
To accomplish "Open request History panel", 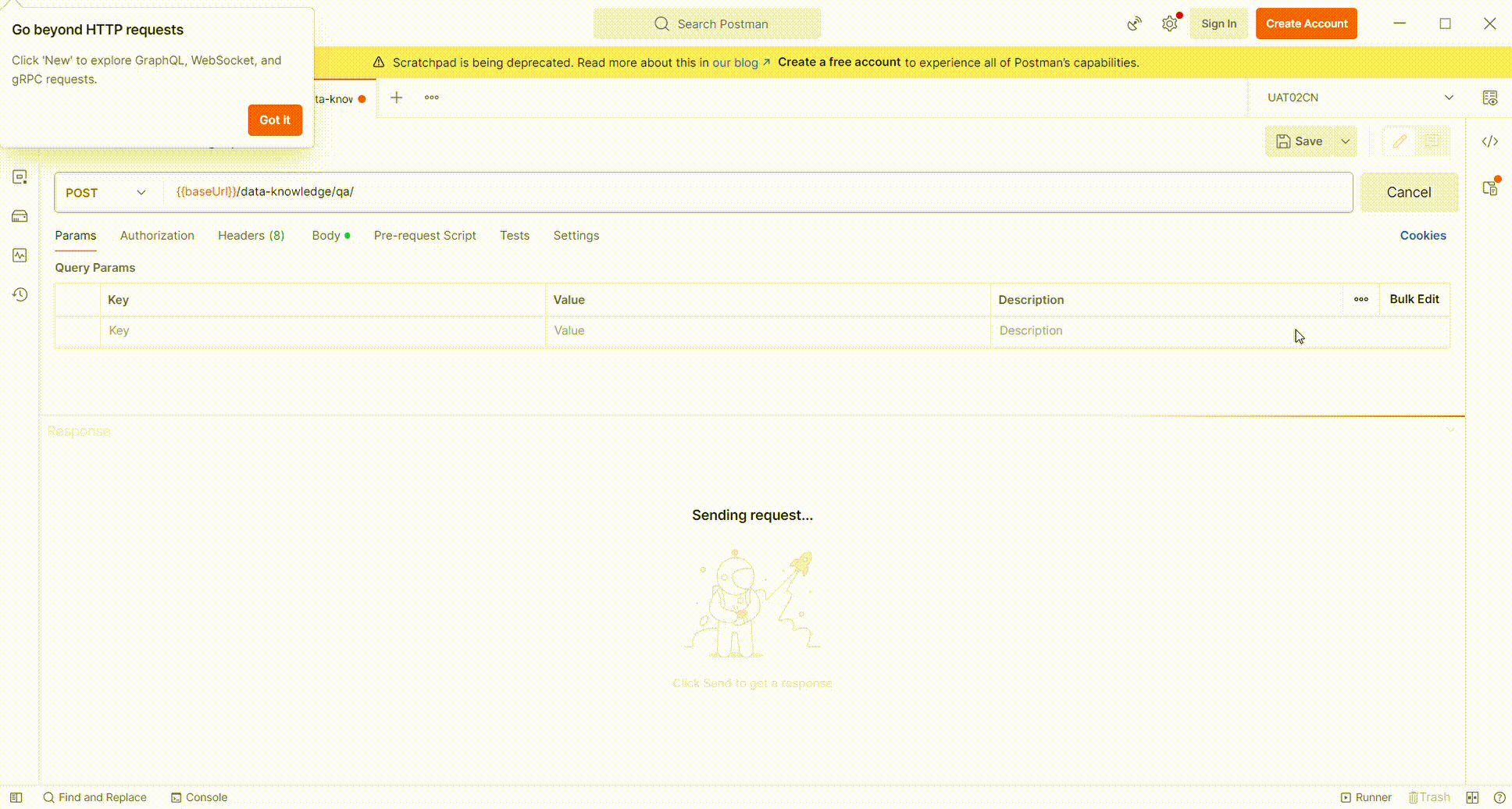I will point(20,294).
